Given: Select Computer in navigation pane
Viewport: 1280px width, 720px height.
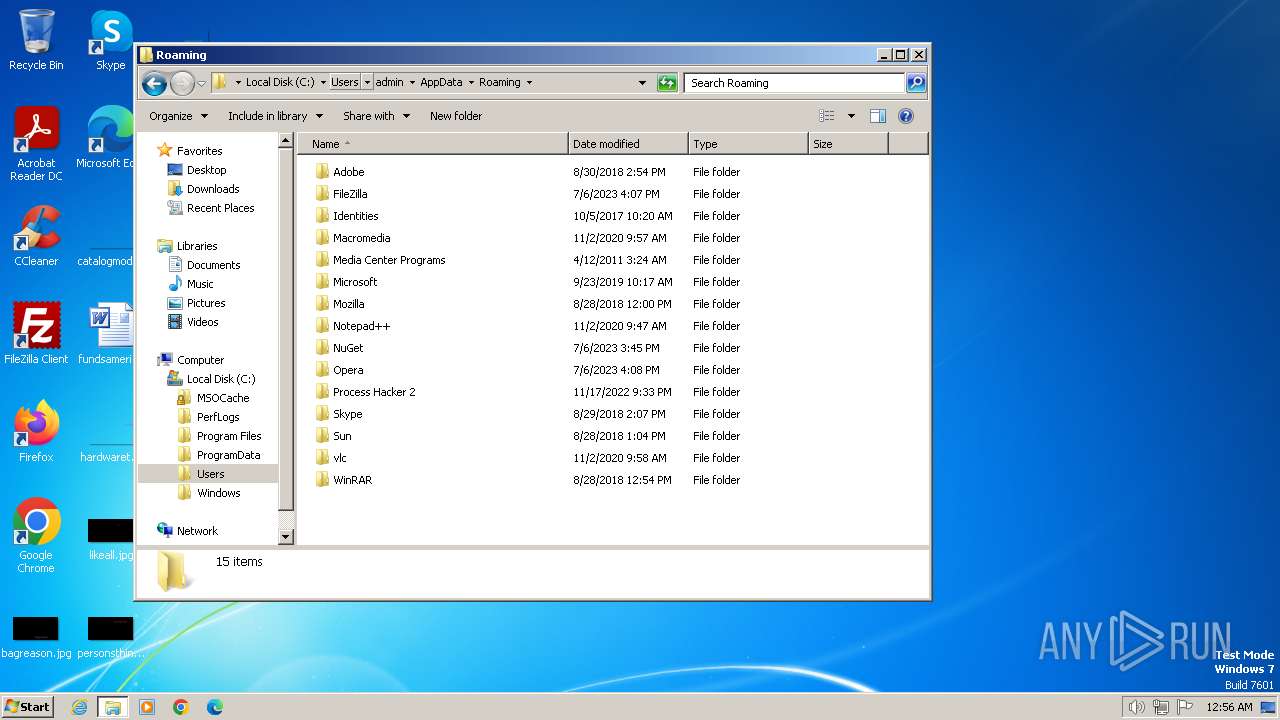Looking at the screenshot, I should 200,360.
